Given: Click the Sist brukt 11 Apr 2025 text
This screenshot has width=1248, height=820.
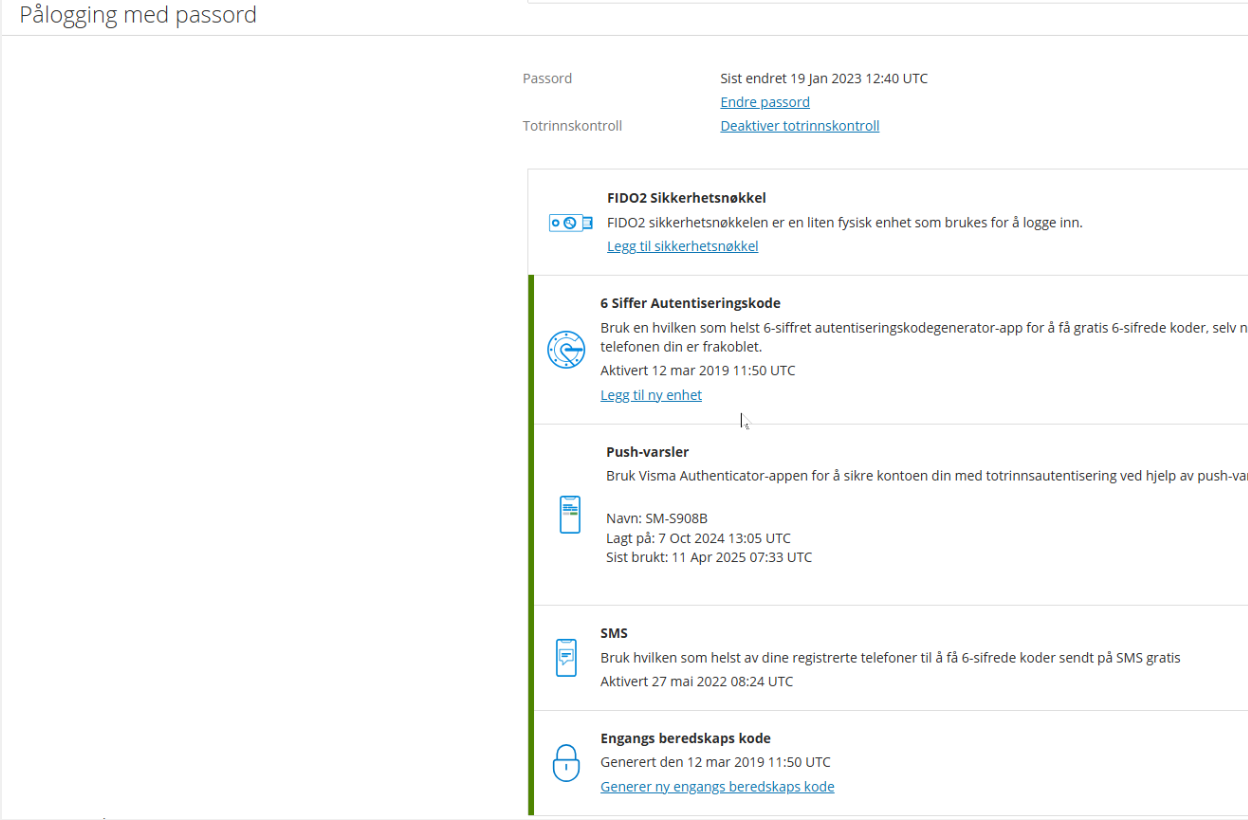Looking at the screenshot, I should [709, 557].
